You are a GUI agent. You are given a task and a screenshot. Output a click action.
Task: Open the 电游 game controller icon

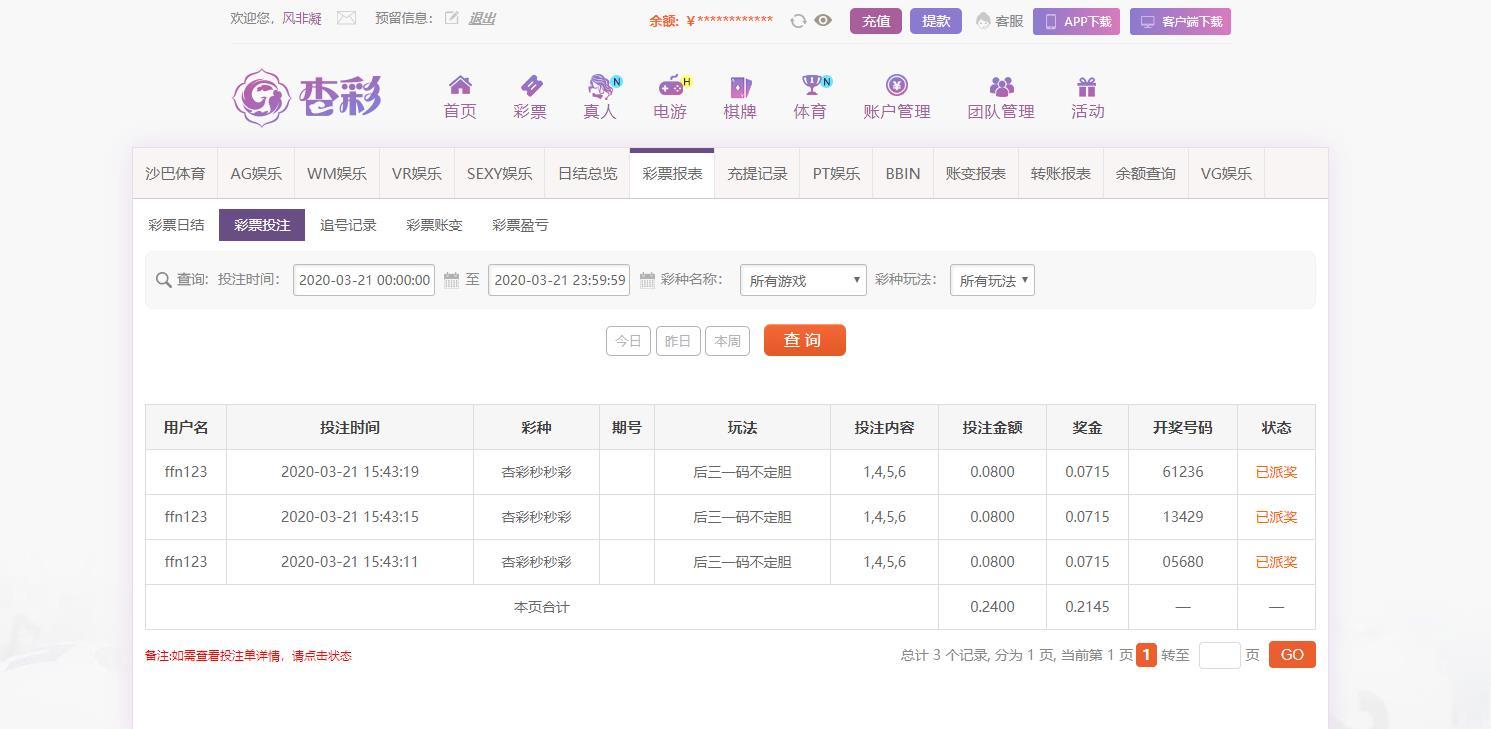(x=670, y=86)
